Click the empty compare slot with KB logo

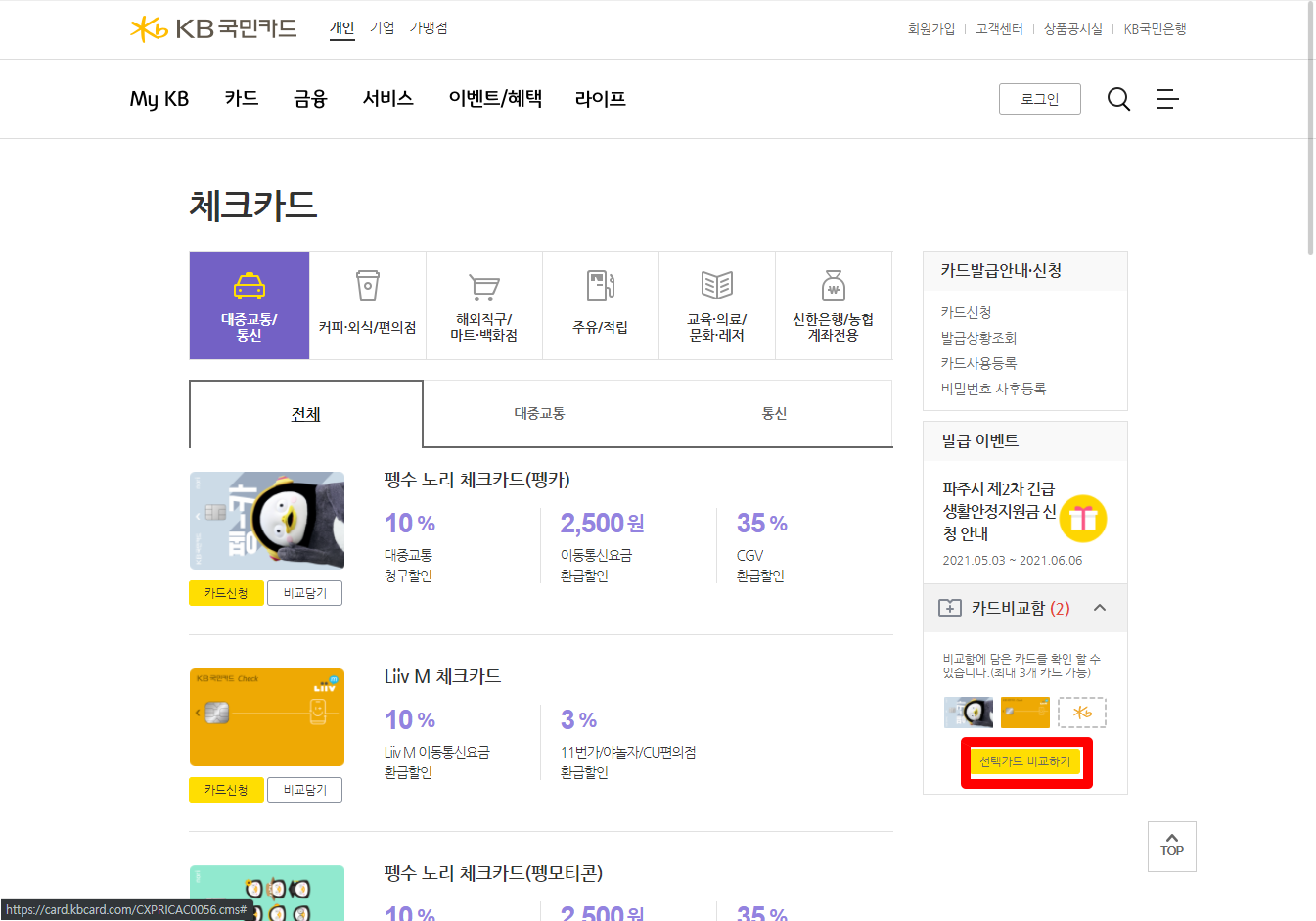click(1082, 713)
